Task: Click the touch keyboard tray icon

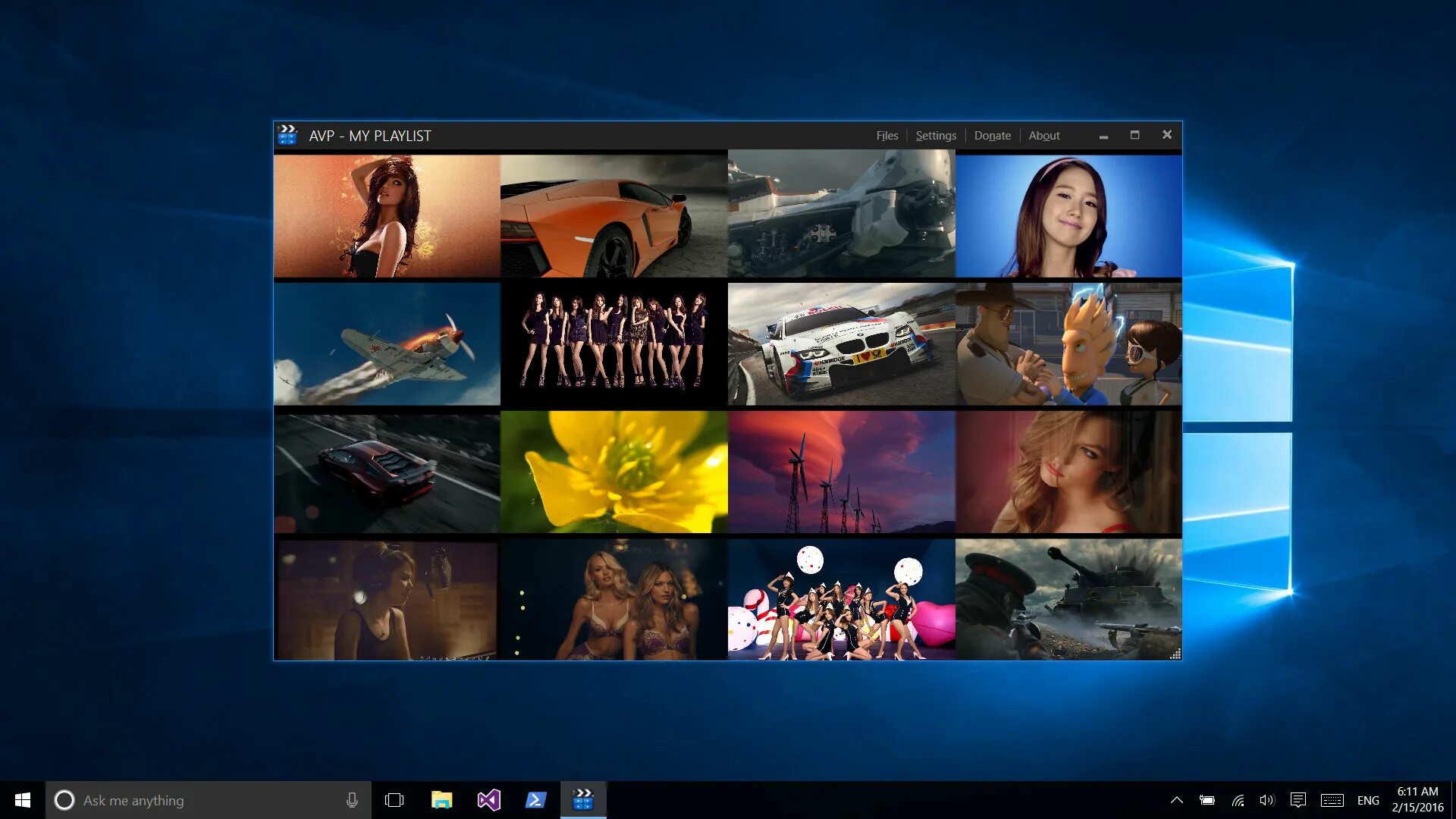Action: click(1332, 799)
